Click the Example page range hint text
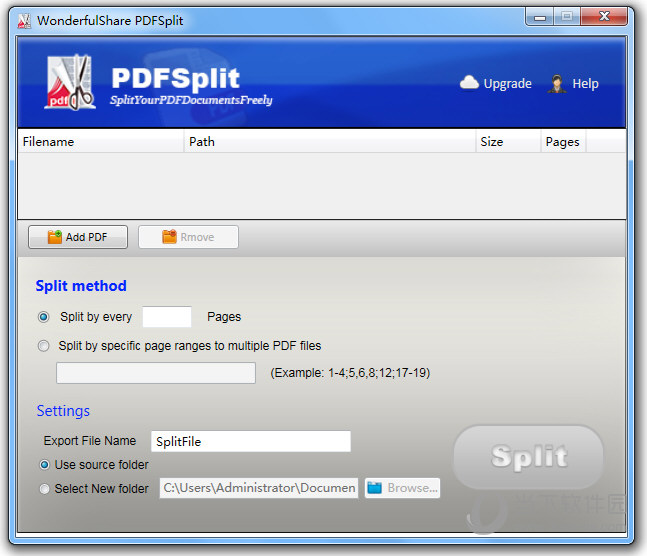The height and width of the screenshot is (556, 647). [x=350, y=373]
